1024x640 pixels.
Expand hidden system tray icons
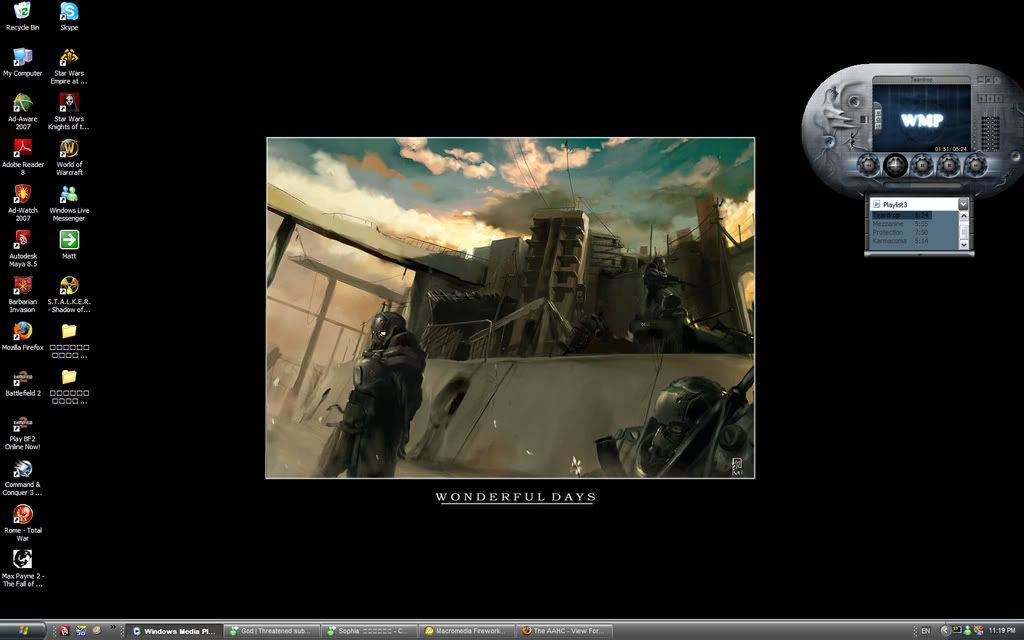click(x=945, y=631)
